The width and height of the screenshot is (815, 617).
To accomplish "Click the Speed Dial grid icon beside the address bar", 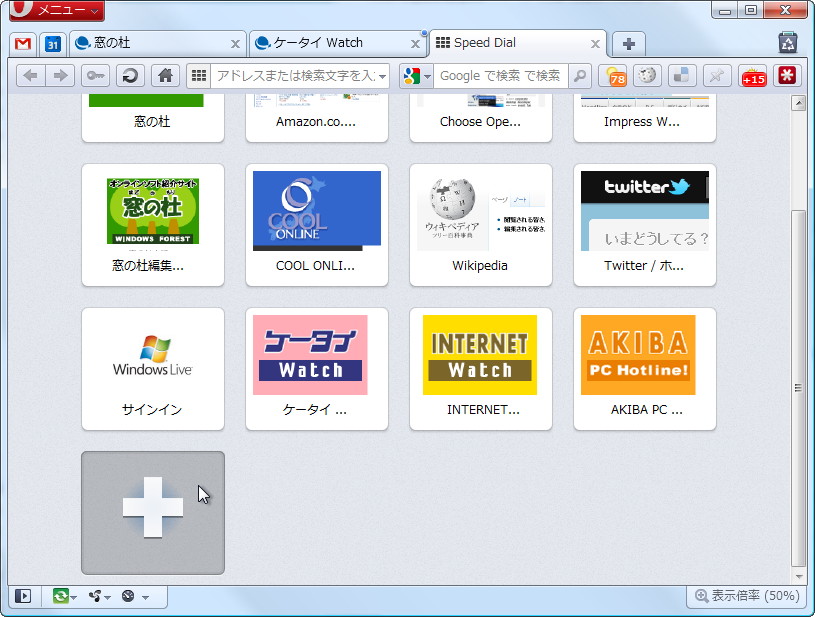I will click(197, 75).
